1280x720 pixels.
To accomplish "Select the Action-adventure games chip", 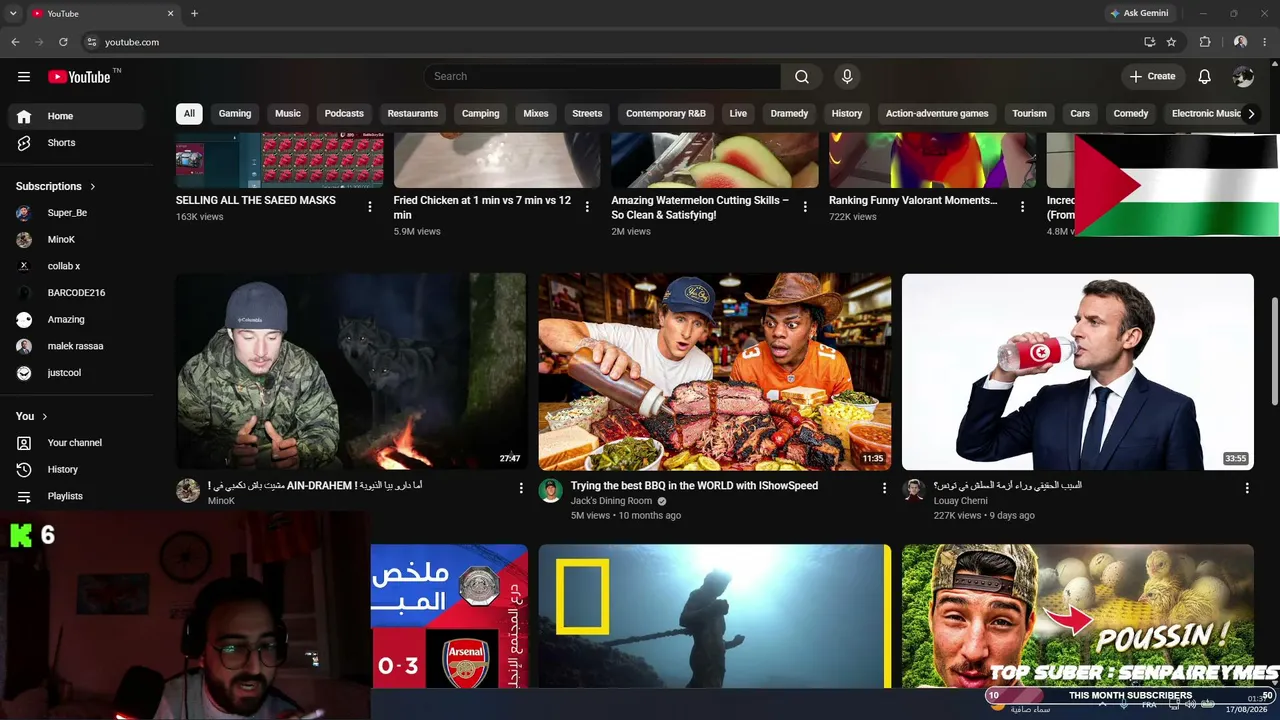I will coord(937,114).
